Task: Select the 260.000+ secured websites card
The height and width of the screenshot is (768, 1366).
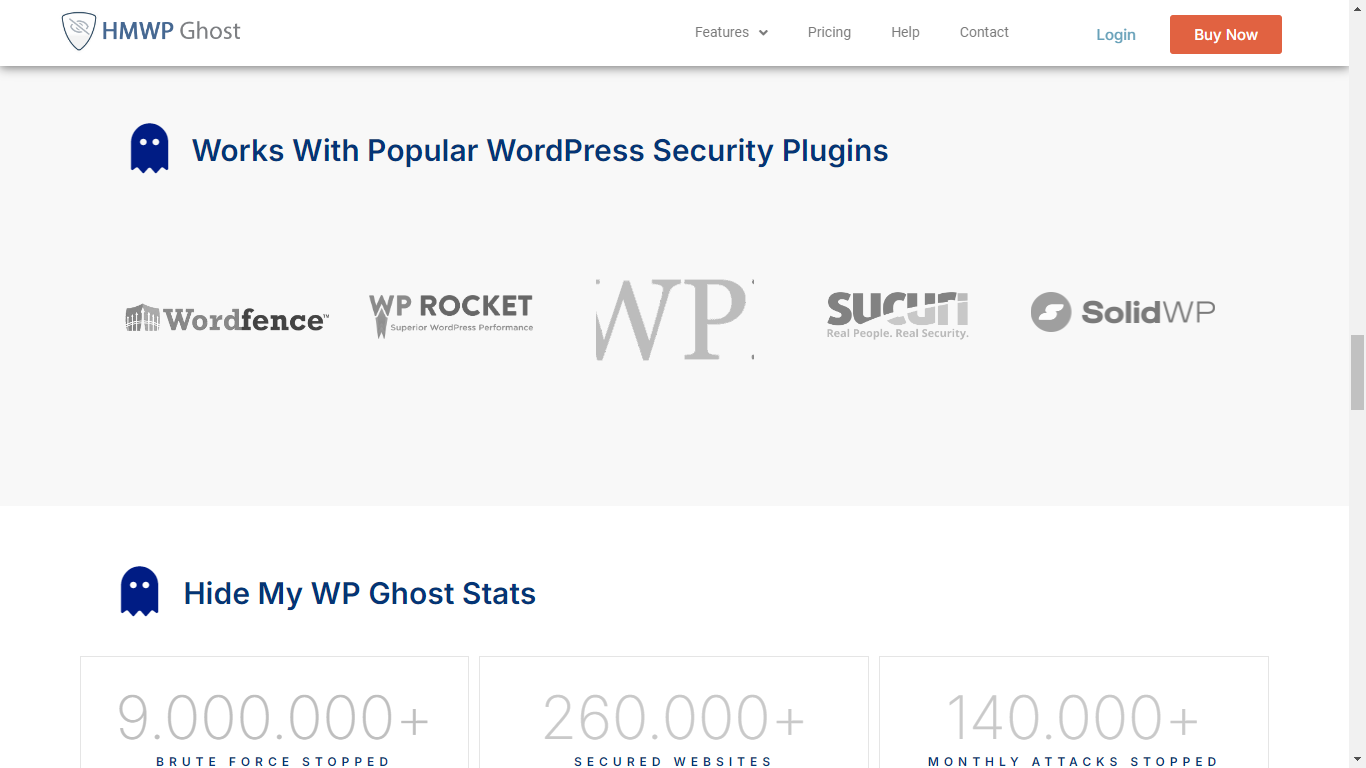Action: click(674, 715)
